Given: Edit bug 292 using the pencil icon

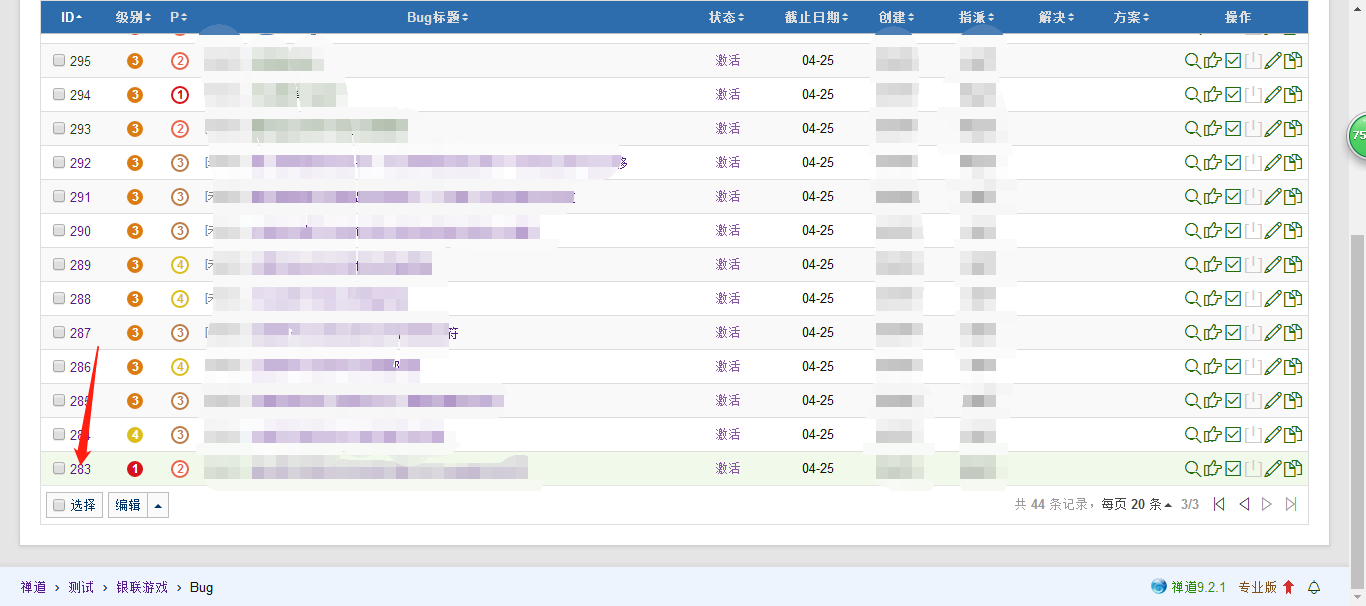Looking at the screenshot, I should coord(1272,163).
